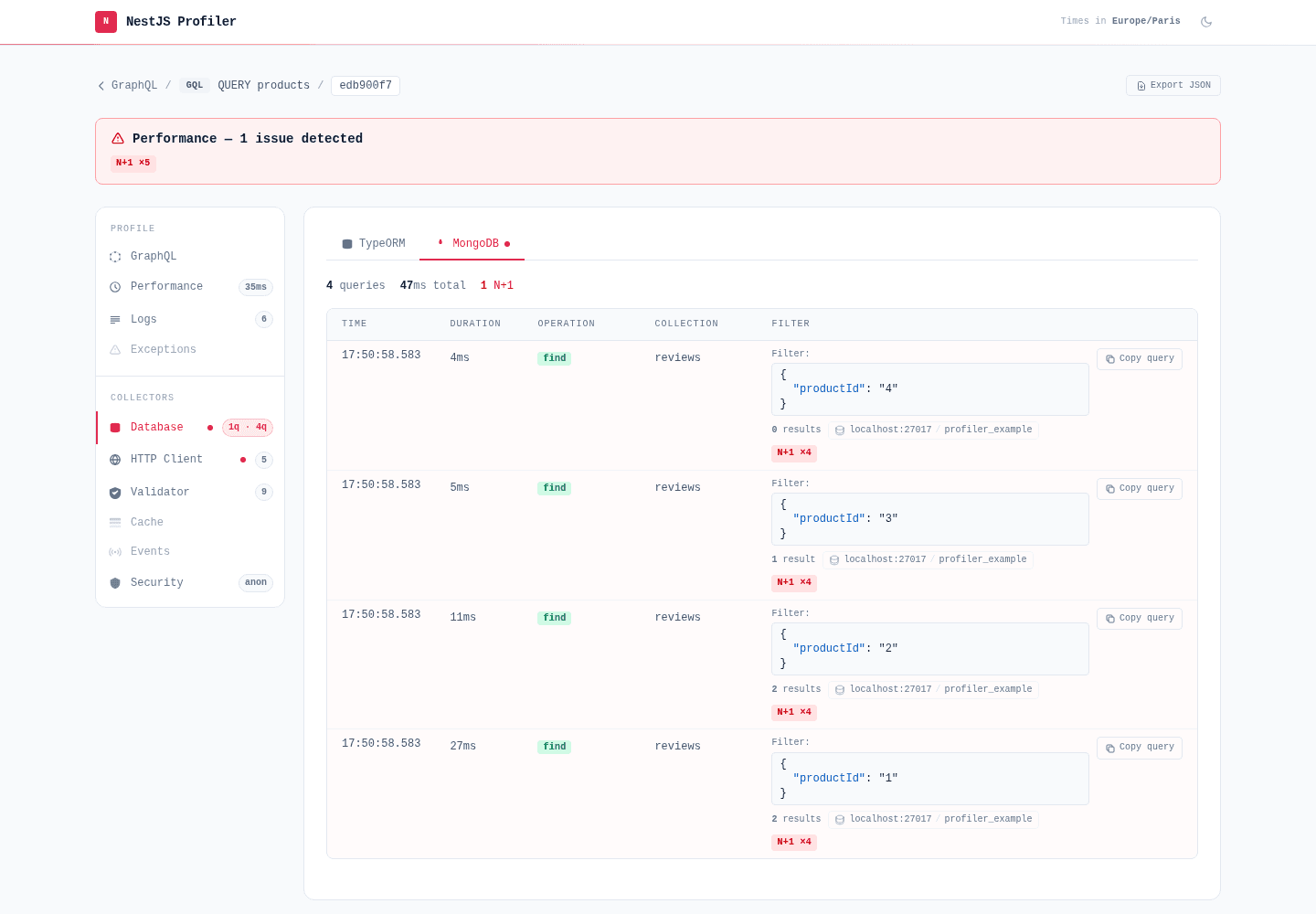This screenshot has width=1316, height=914.
Task: Click the edb900f7 token badge
Action: 366,86
